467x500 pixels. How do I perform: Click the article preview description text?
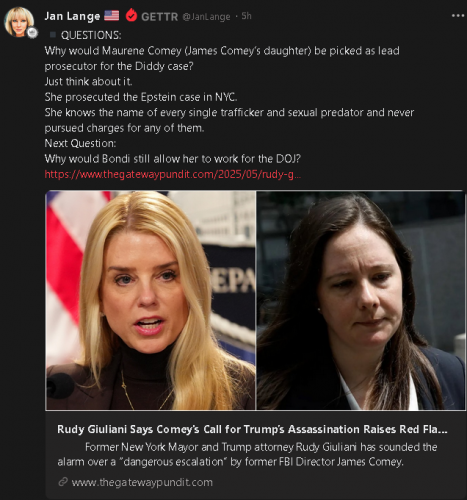pos(247,454)
